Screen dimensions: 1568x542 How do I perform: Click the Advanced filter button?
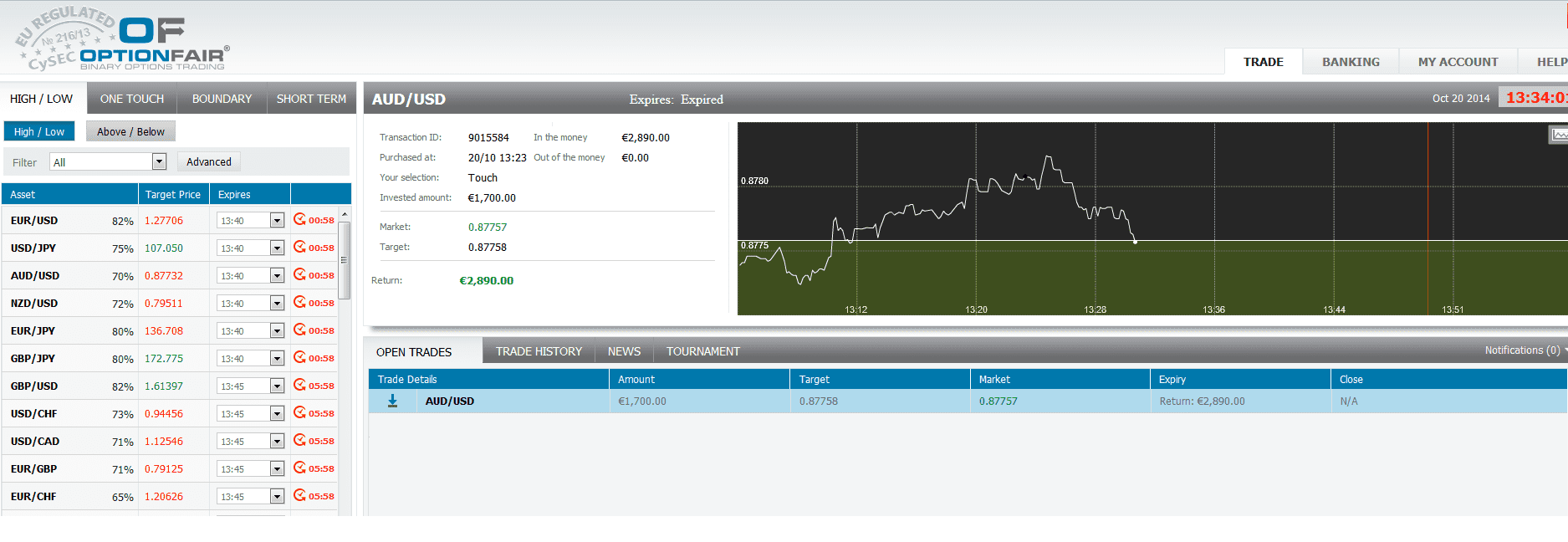click(209, 162)
